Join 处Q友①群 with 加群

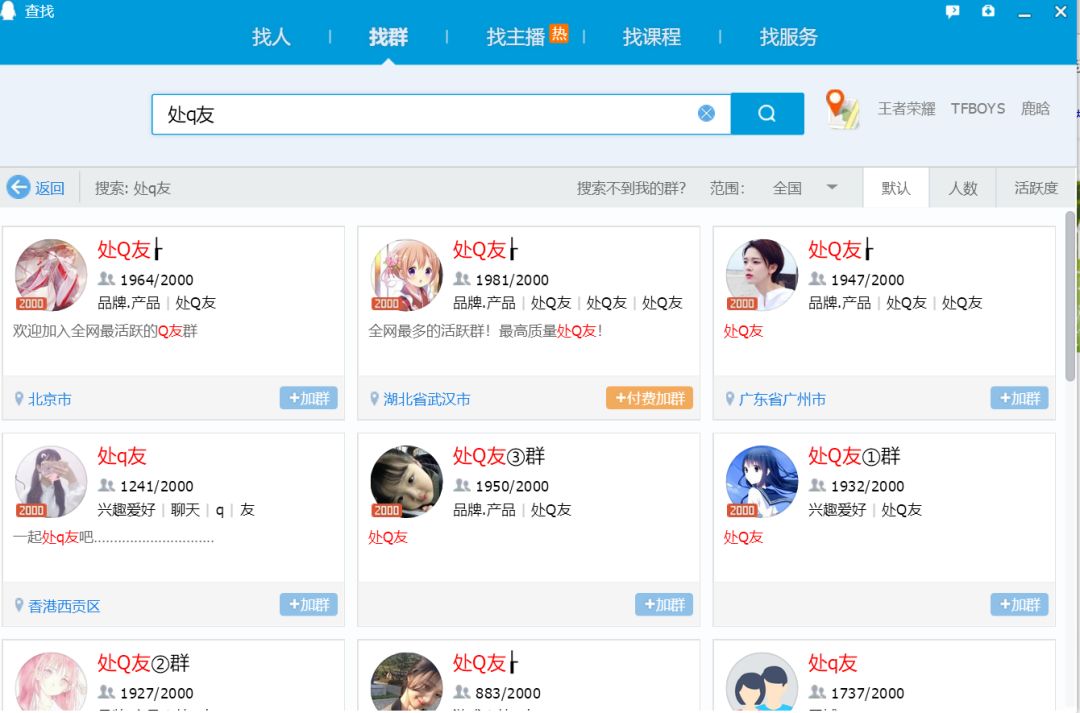pyautogui.click(x=1019, y=605)
